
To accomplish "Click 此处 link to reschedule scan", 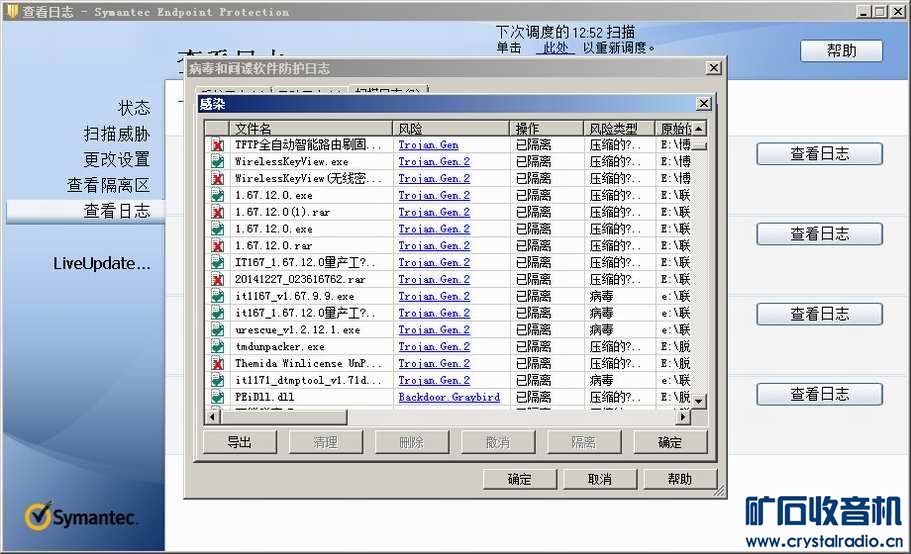I will click(x=555, y=48).
